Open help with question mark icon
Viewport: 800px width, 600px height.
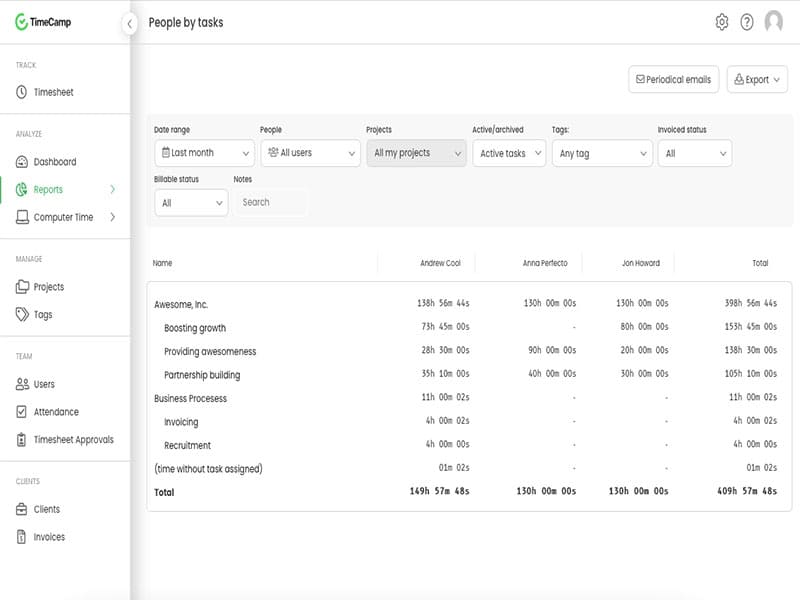(x=747, y=22)
